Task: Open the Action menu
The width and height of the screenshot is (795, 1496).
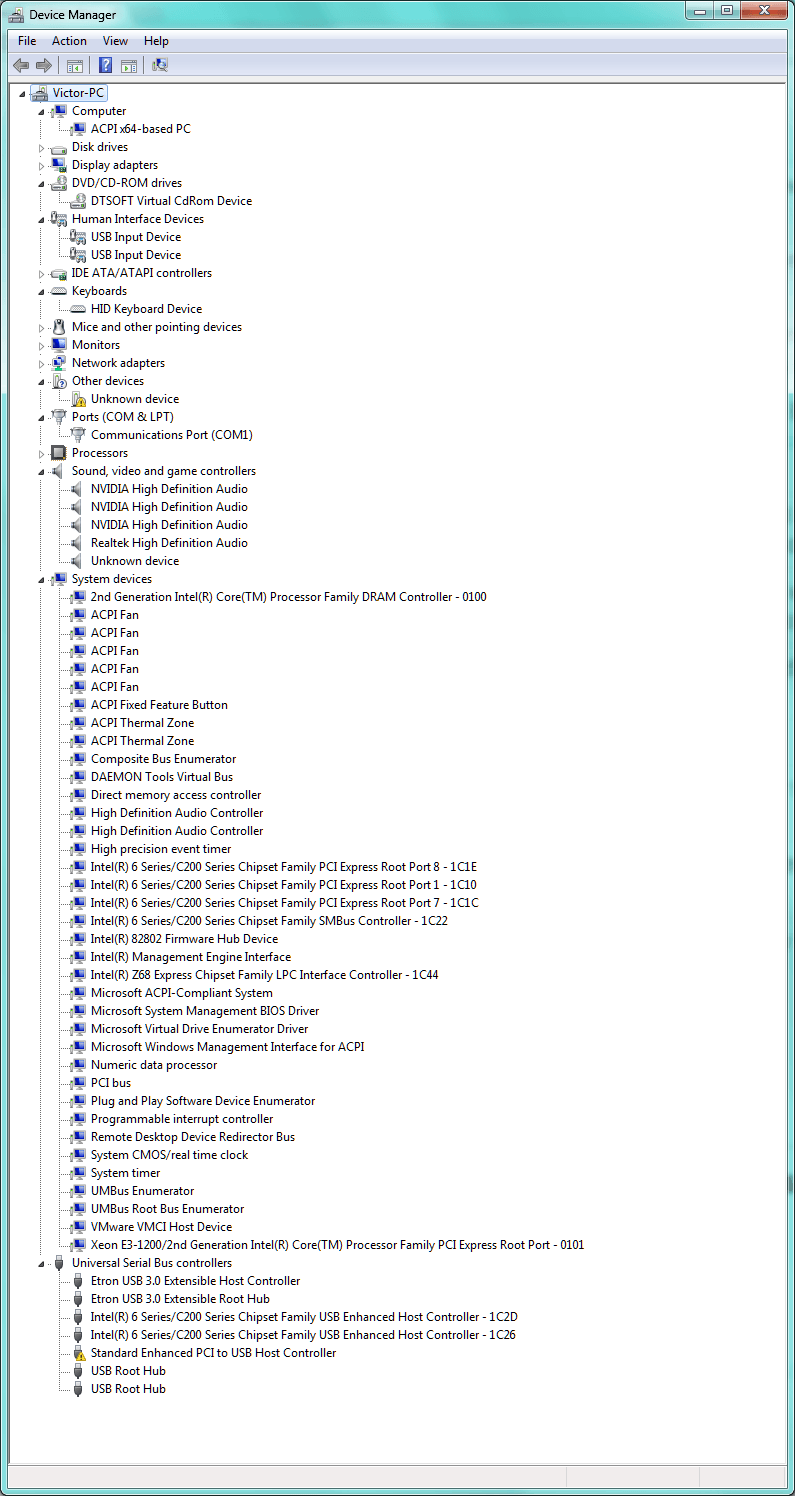Action: (x=69, y=41)
